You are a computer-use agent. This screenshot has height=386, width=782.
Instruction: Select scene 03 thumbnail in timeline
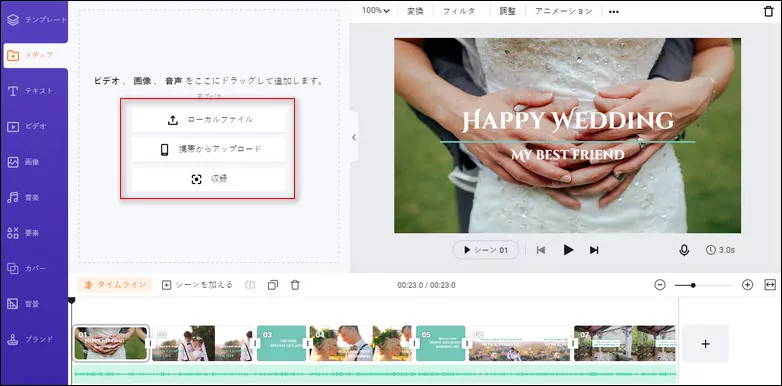click(281, 343)
